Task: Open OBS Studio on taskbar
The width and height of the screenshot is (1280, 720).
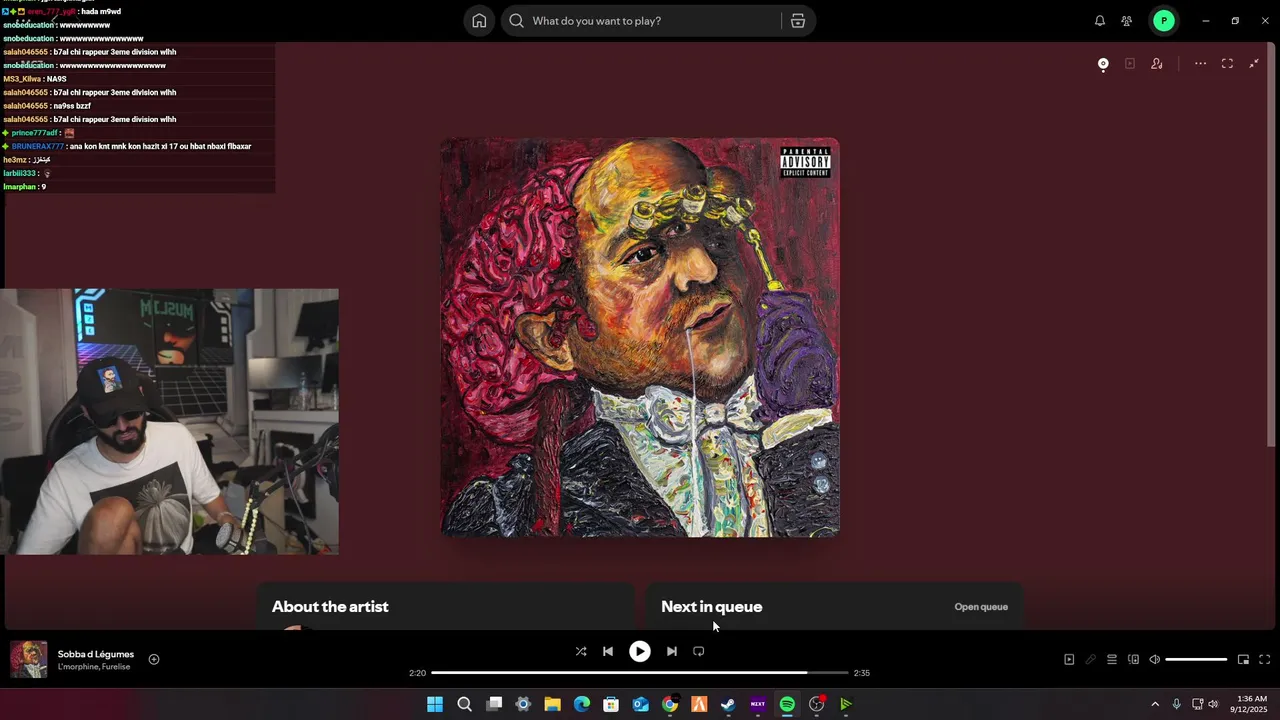Action: pyautogui.click(x=817, y=705)
